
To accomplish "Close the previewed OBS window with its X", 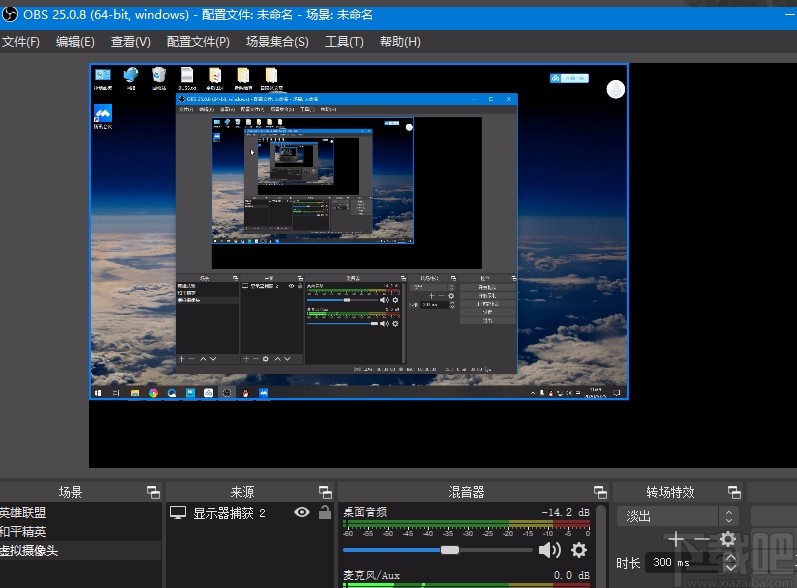I will click(x=509, y=99).
